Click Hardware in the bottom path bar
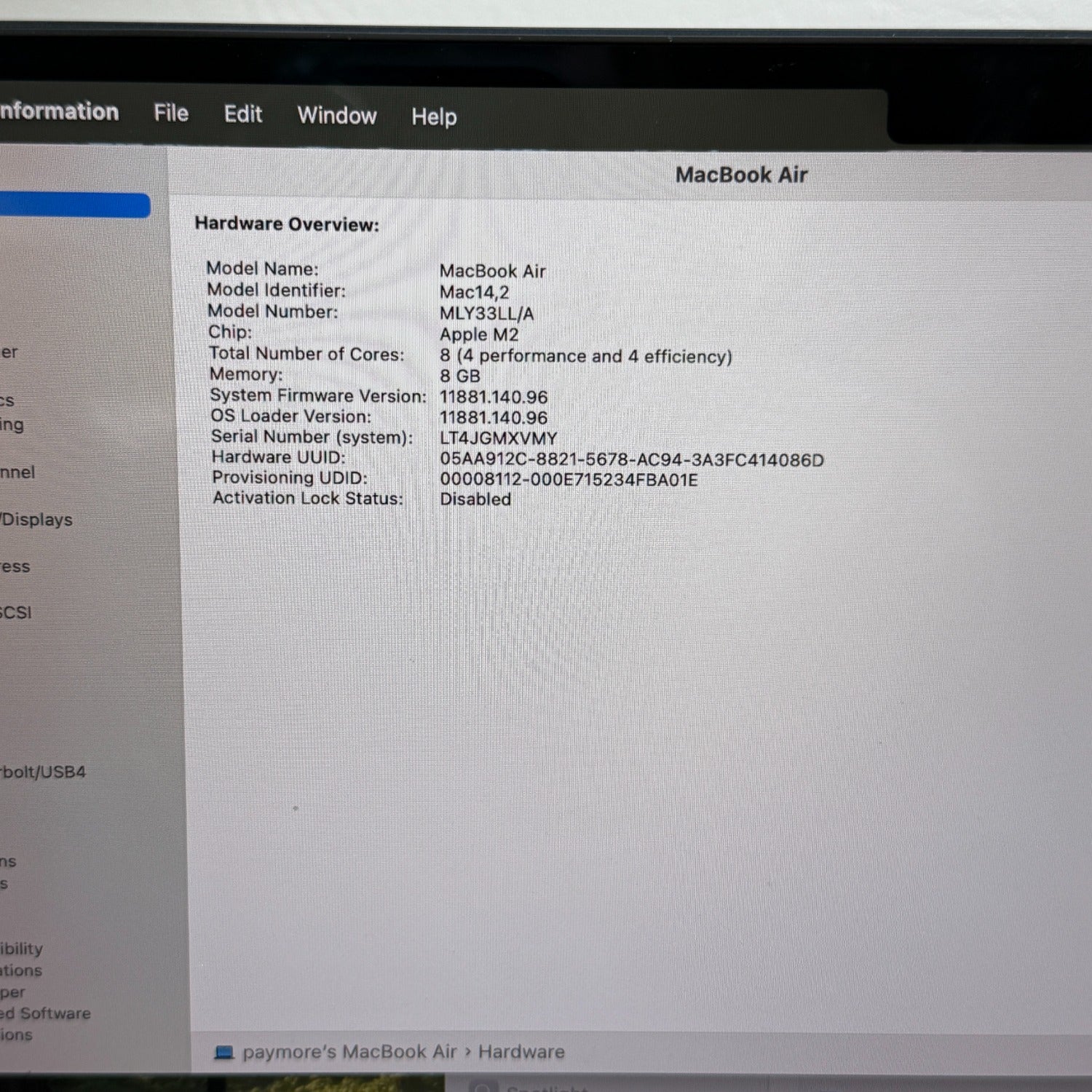The width and height of the screenshot is (1092, 1092). pyautogui.click(x=521, y=1052)
